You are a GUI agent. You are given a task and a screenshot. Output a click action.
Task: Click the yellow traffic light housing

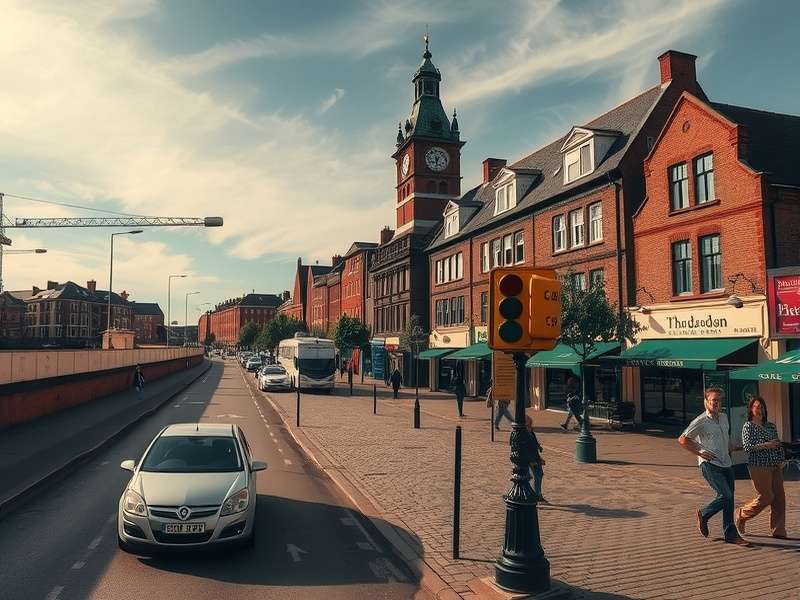523,309
